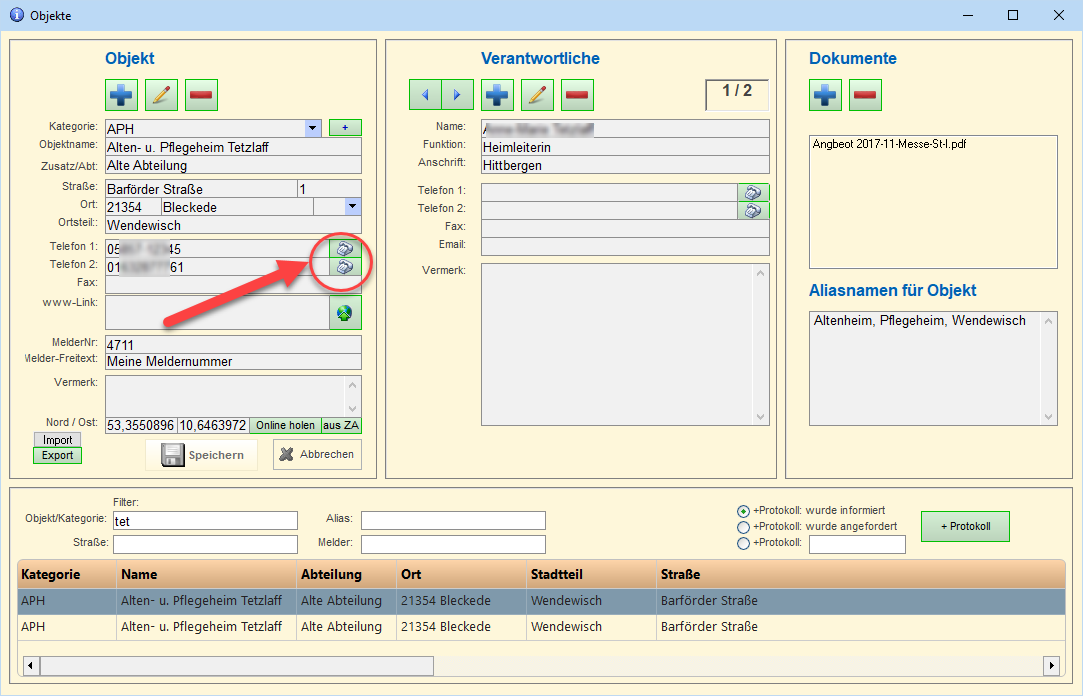Expand the Ort dropdown next to Bleckede

click(353, 206)
